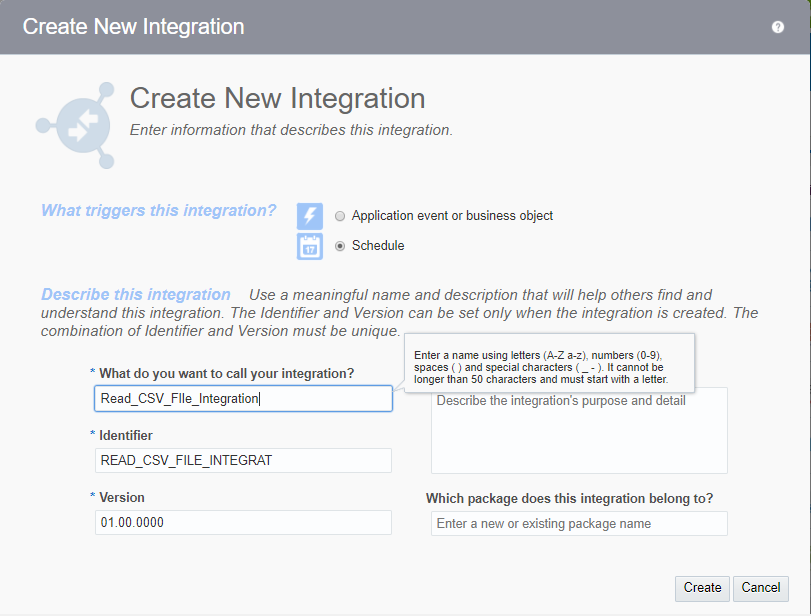This screenshot has height=616, width=811.
Task: Edit the Version field value
Action: tap(243, 523)
